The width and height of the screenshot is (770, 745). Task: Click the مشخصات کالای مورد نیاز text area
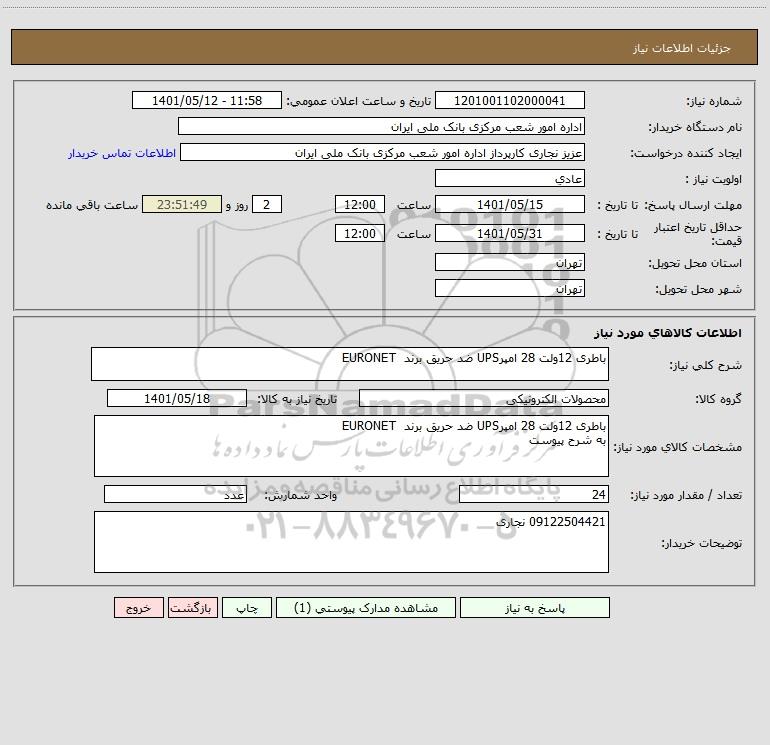pos(351,446)
